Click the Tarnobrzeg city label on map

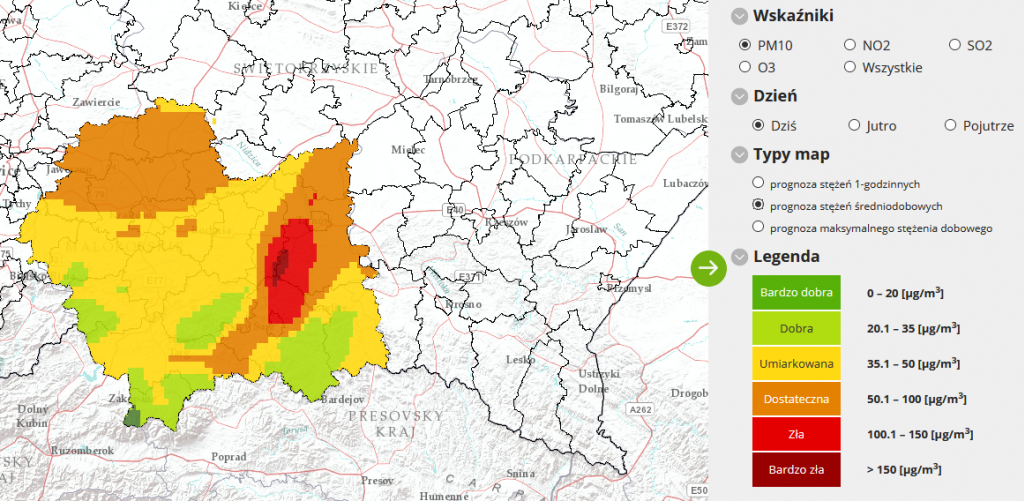(451, 80)
